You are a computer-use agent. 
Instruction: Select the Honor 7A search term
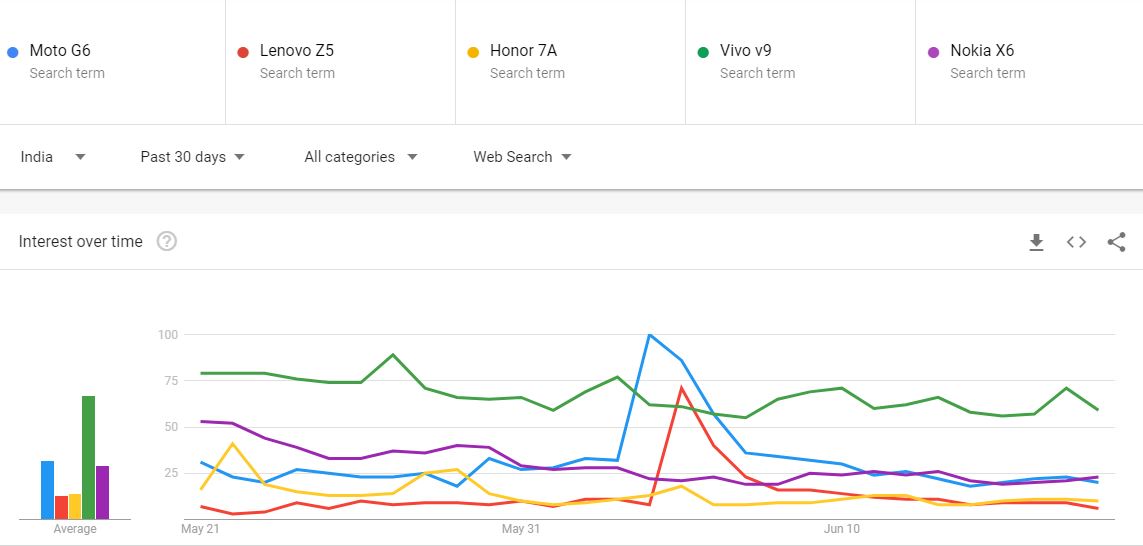click(x=523, y=51)
